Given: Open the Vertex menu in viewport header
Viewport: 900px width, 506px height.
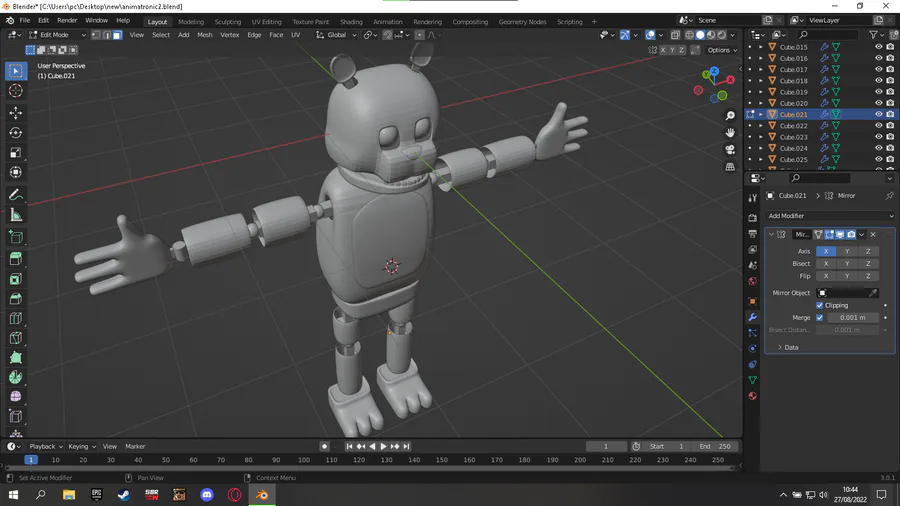Looking at the screenshot, I should [x=230, y=35].
